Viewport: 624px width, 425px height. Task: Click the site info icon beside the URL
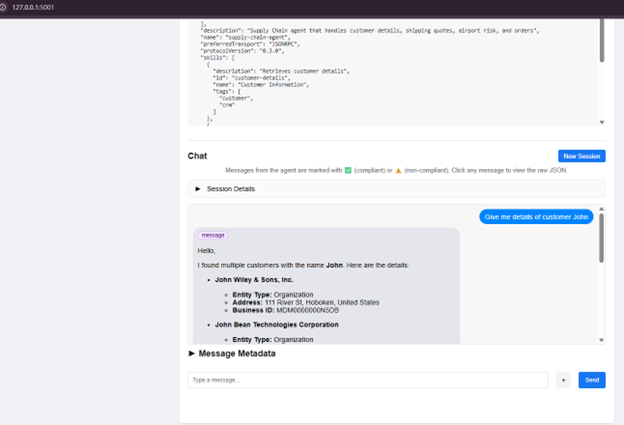(3, 7)
